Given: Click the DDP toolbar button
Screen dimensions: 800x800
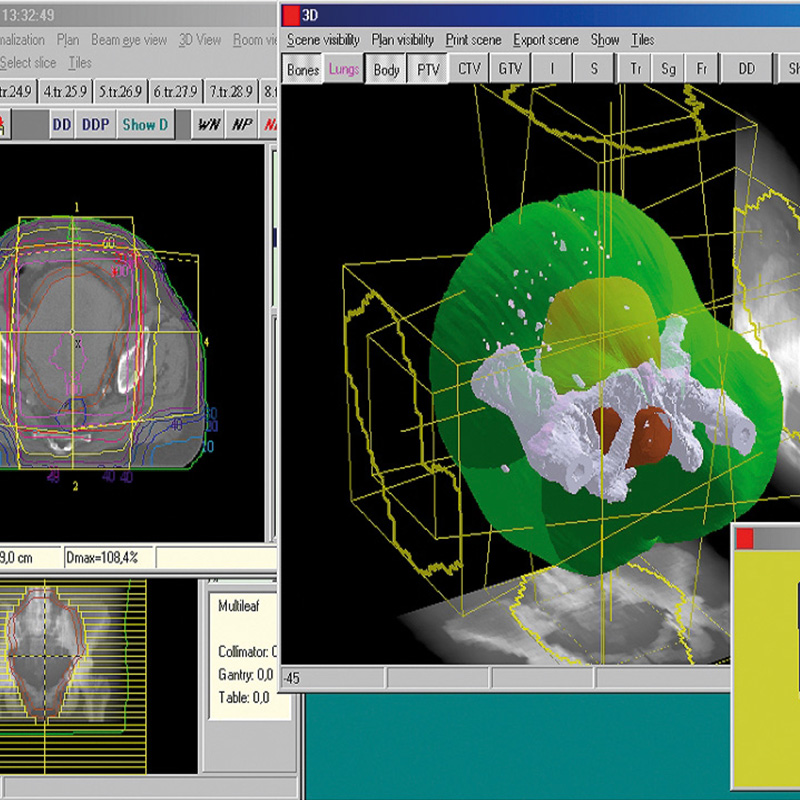Looking at the screenshot, I should coord(96,124).
